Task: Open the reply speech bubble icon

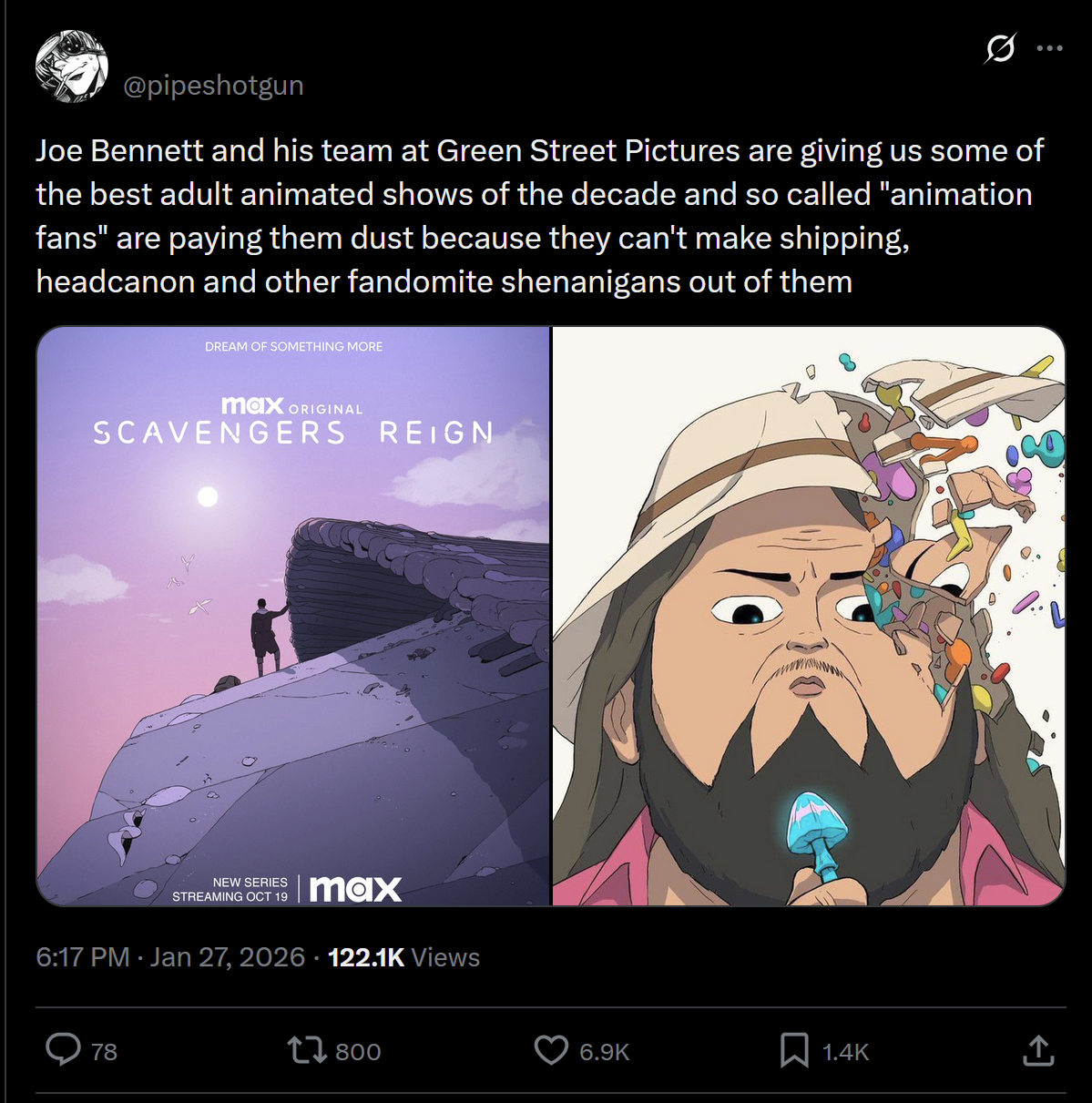Action: point(63,1050)
